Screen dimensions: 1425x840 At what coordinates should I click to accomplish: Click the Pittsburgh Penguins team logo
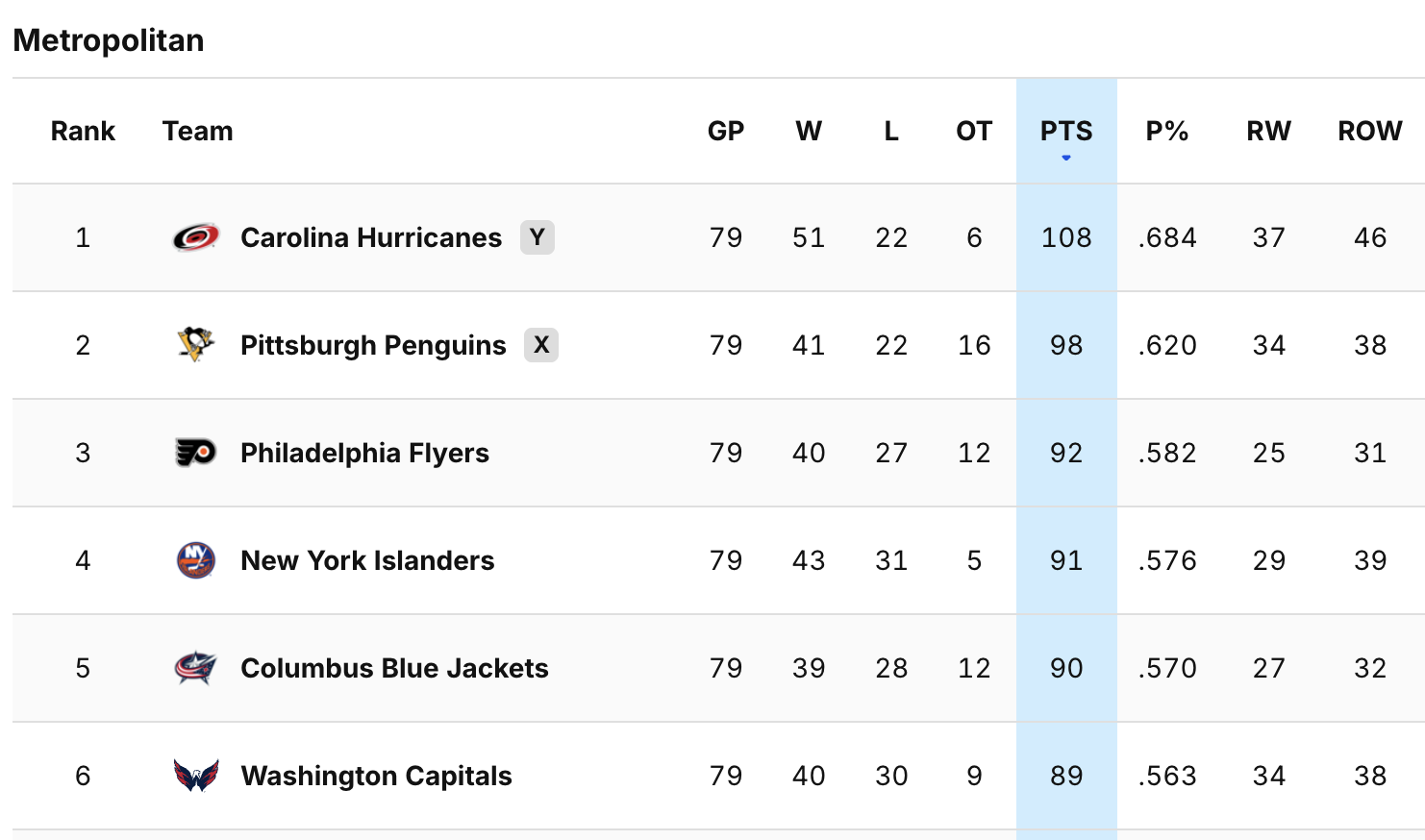click(x=195, y=345)
